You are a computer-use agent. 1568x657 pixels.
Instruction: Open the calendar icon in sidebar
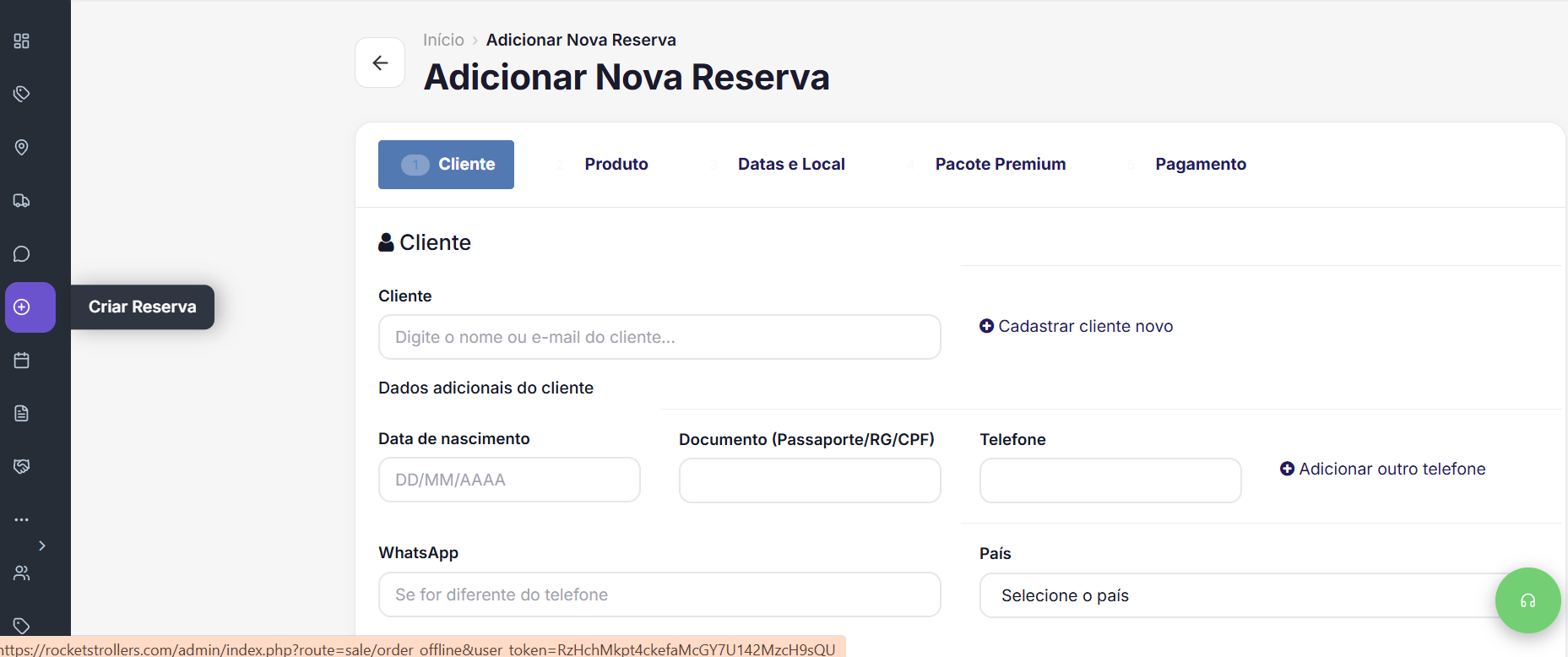[x=22, y=361]
